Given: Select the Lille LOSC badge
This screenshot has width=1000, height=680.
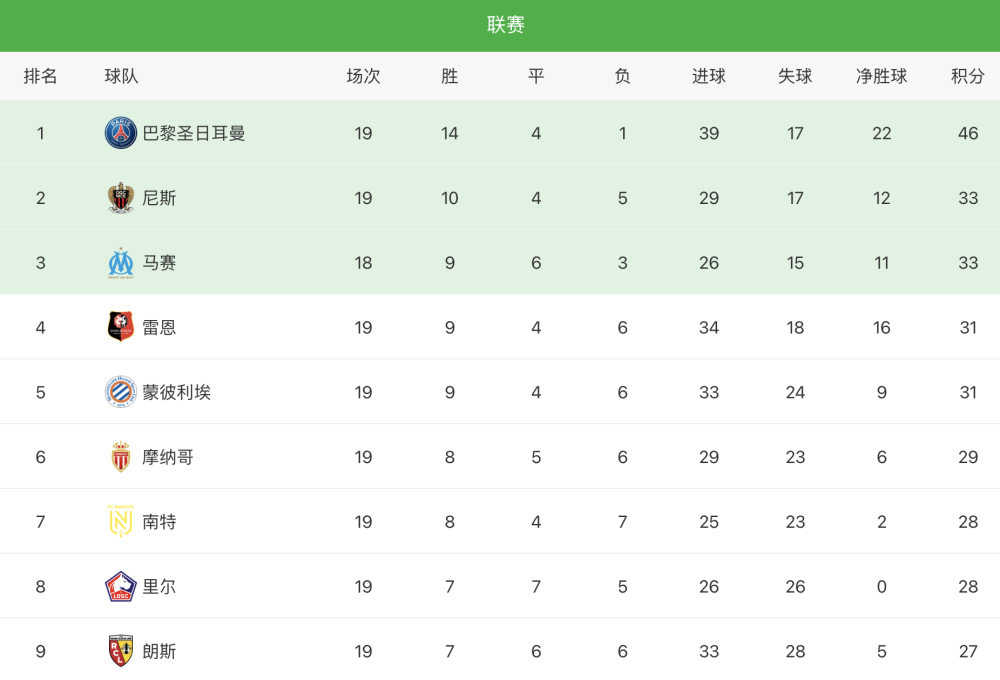Looking at the screenshot, I should coord(121,586).
